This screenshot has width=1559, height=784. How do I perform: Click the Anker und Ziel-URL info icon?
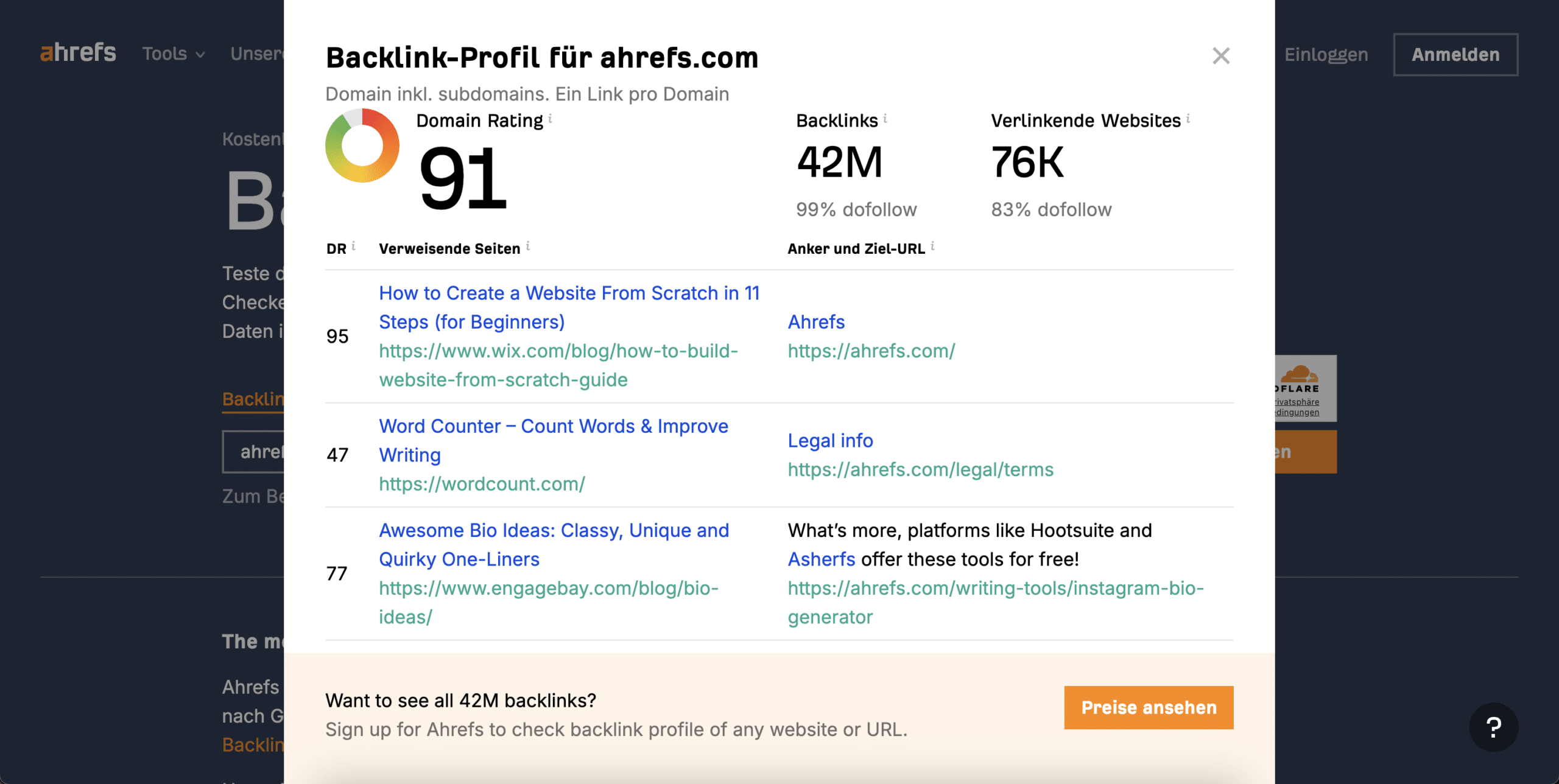(x=932, y=246)
